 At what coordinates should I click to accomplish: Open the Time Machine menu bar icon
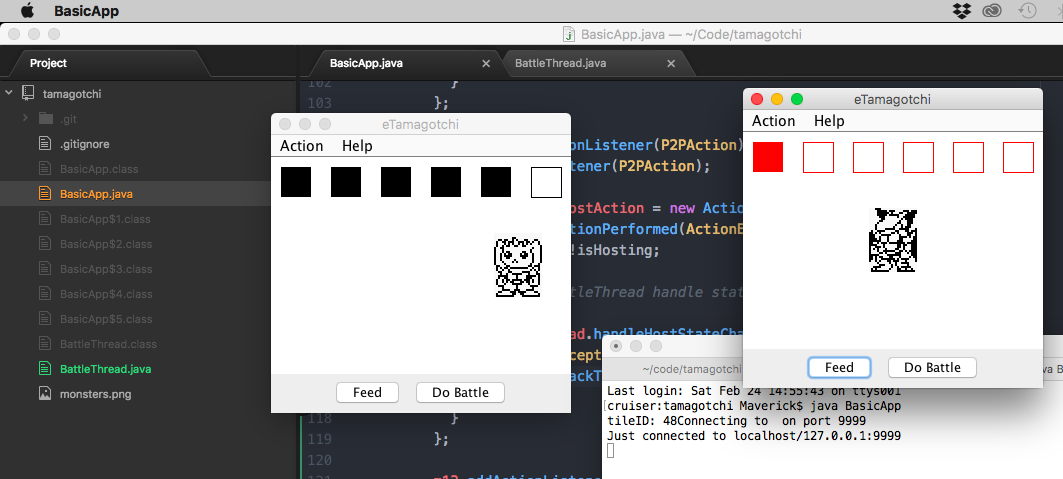pyautogui.click(x=1028, y=11)
